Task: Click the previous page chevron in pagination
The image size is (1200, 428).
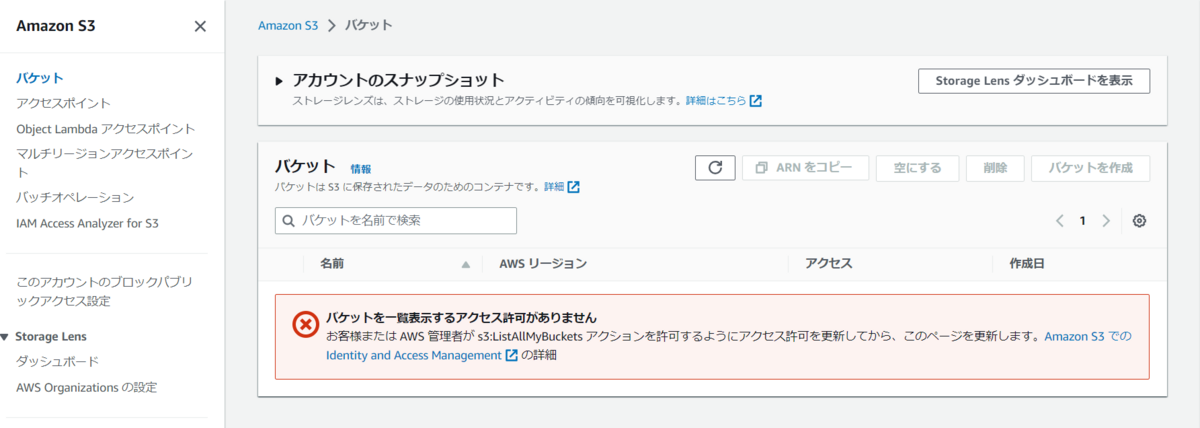Action: tap(1059, 221)
